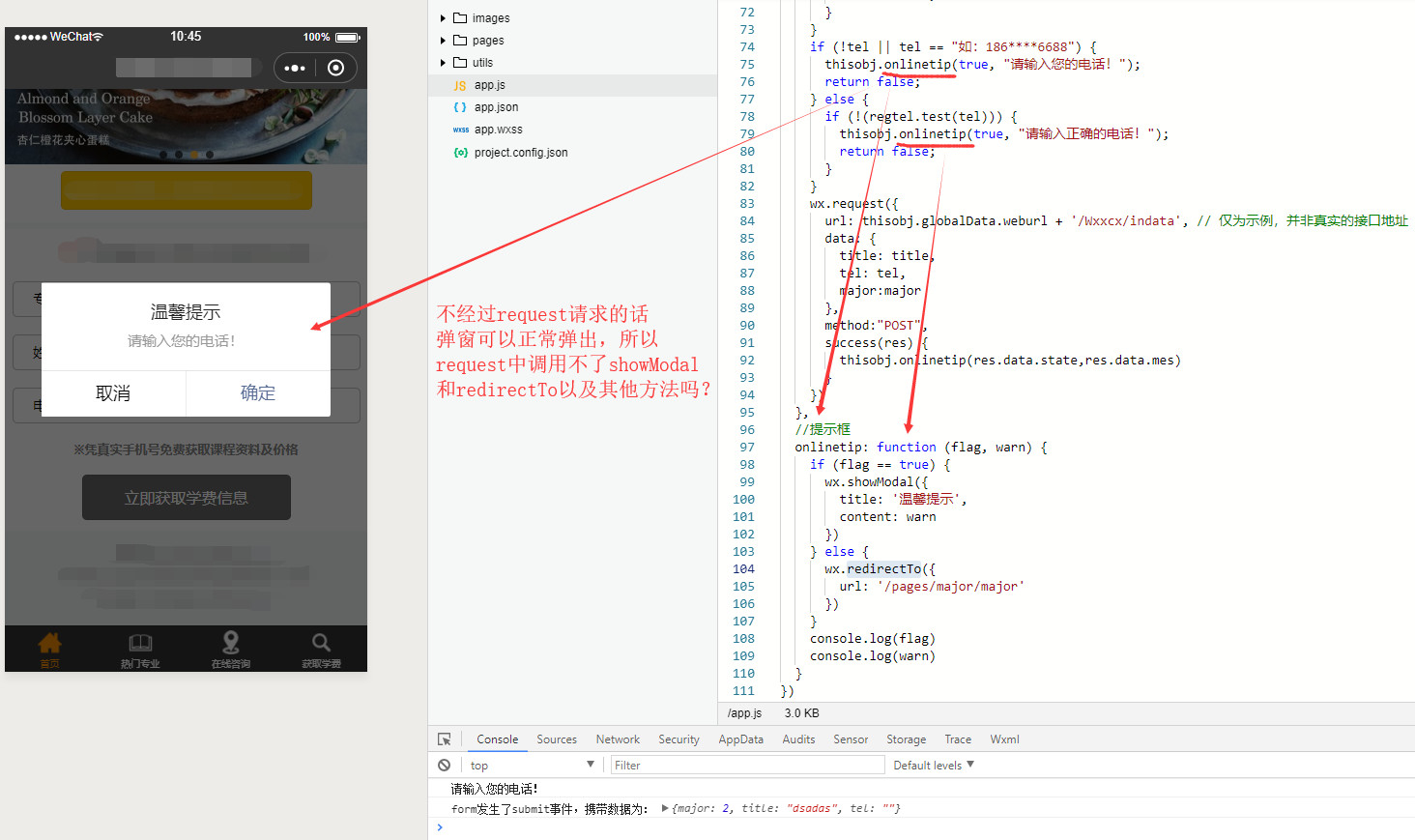Open the utils folder icon
This screenshot has width=1415, height=840.
pyautogui.click(x=460, y=63)
